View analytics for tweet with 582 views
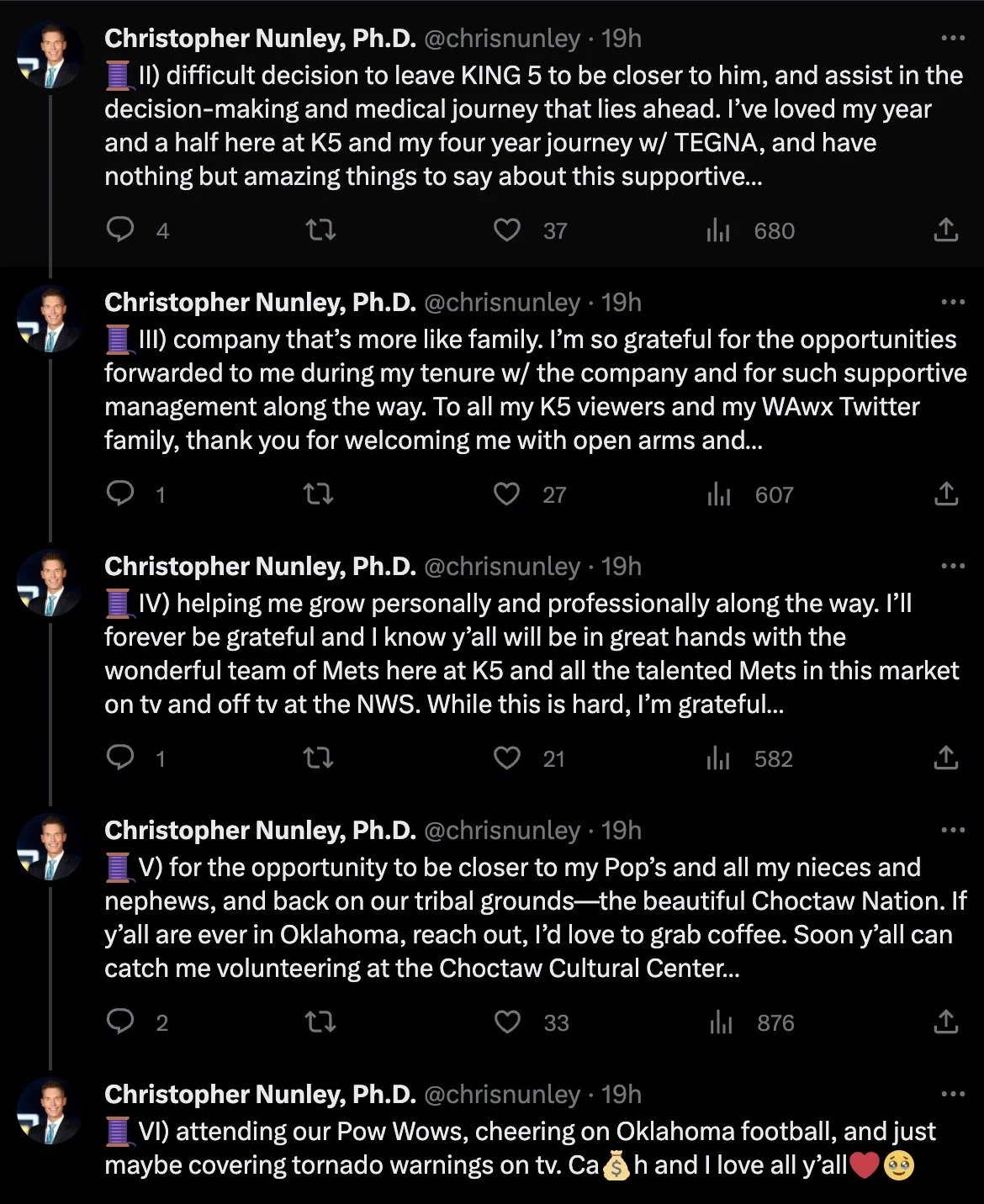The image size is (984, 1204). point(718,758)
